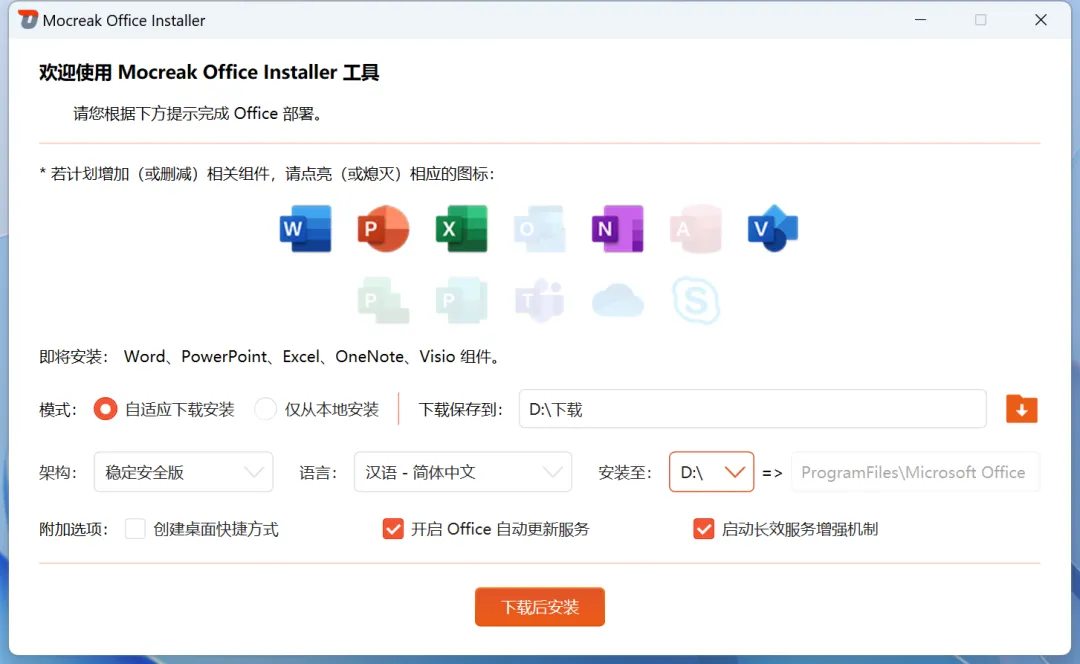Enable the dimmed Skype component icon
Screen dimensions: 1080x664
tap(696, 300)
